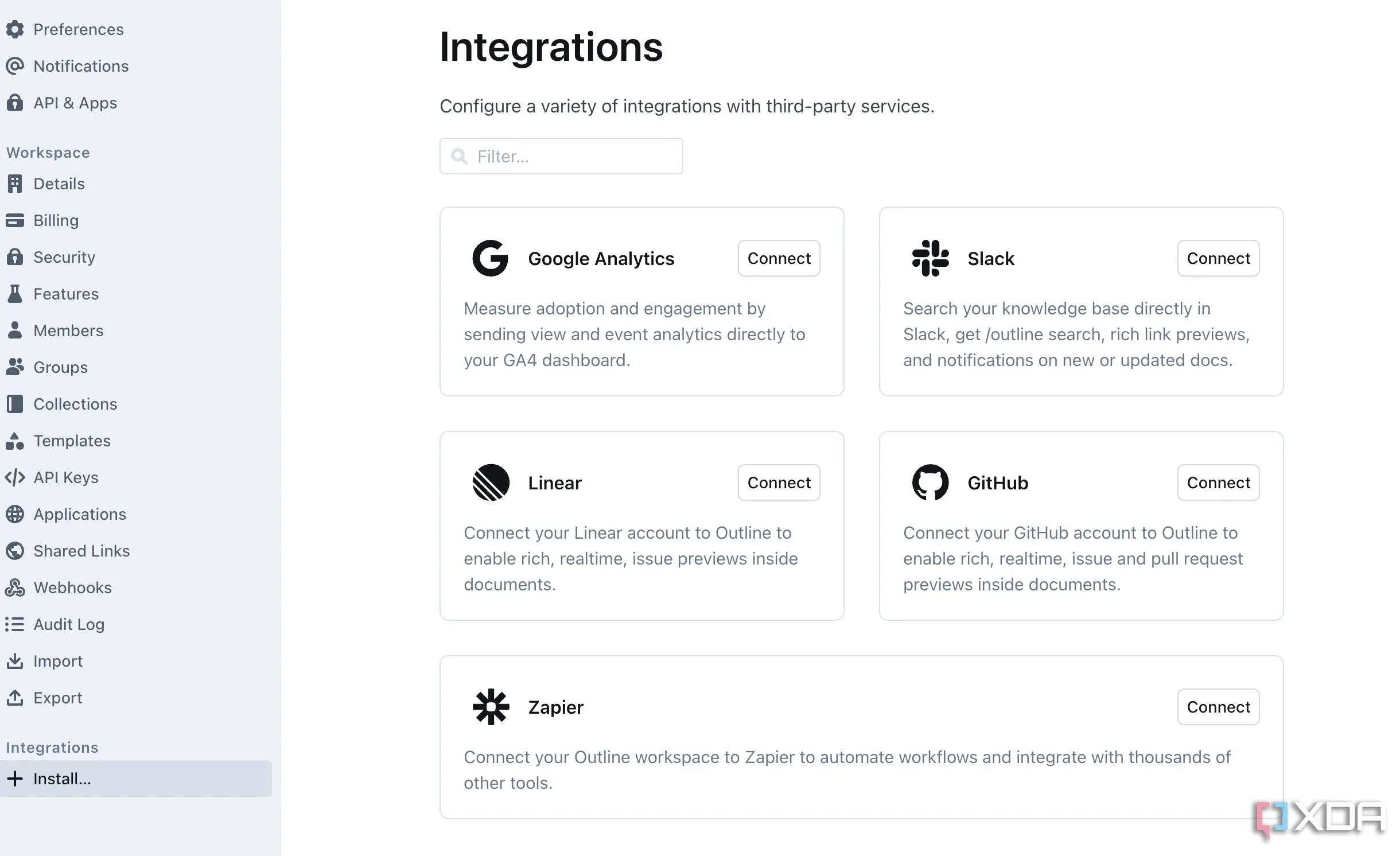This screenshot has height=856, width=1400.
Task: Click the Shared Links earth icon
Action: (15, 551)
